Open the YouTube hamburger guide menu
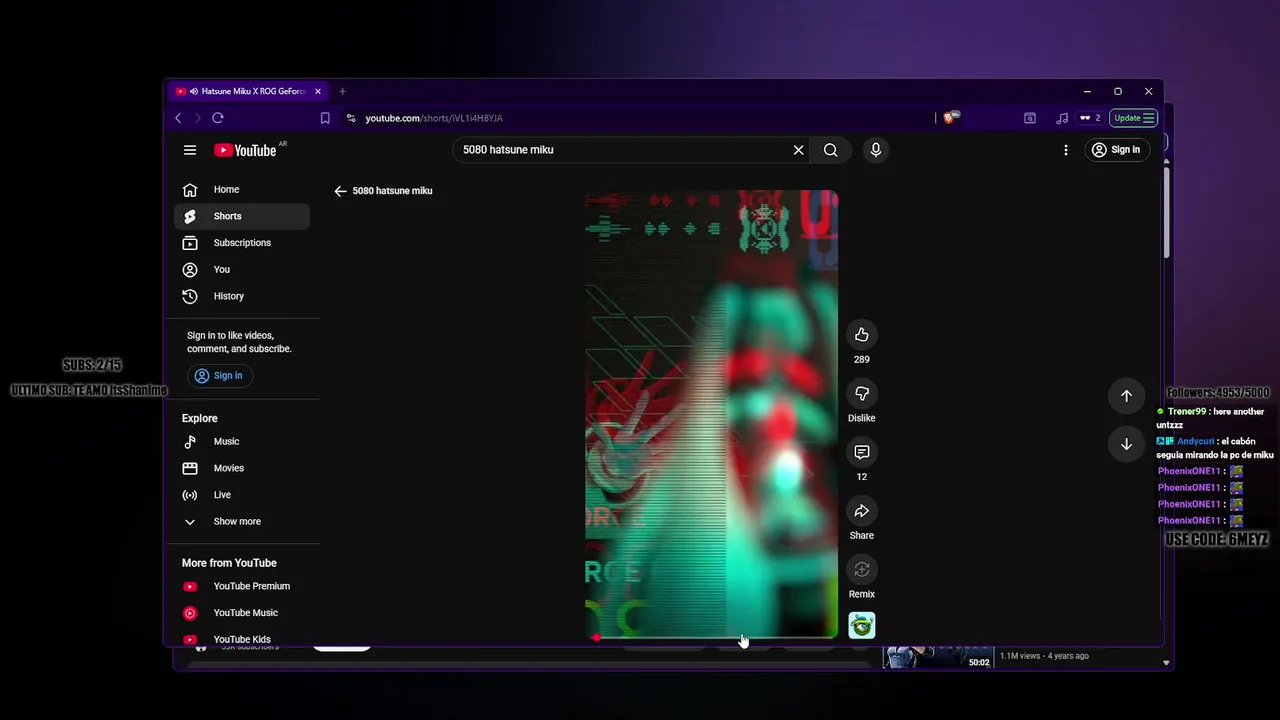 [x=190, y=150]
